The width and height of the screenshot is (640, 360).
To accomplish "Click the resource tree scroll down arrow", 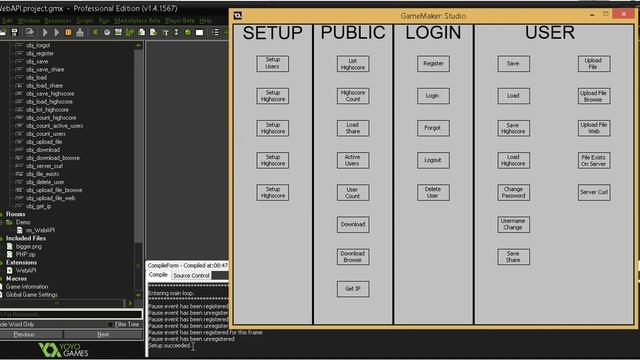I will [138, 295].
